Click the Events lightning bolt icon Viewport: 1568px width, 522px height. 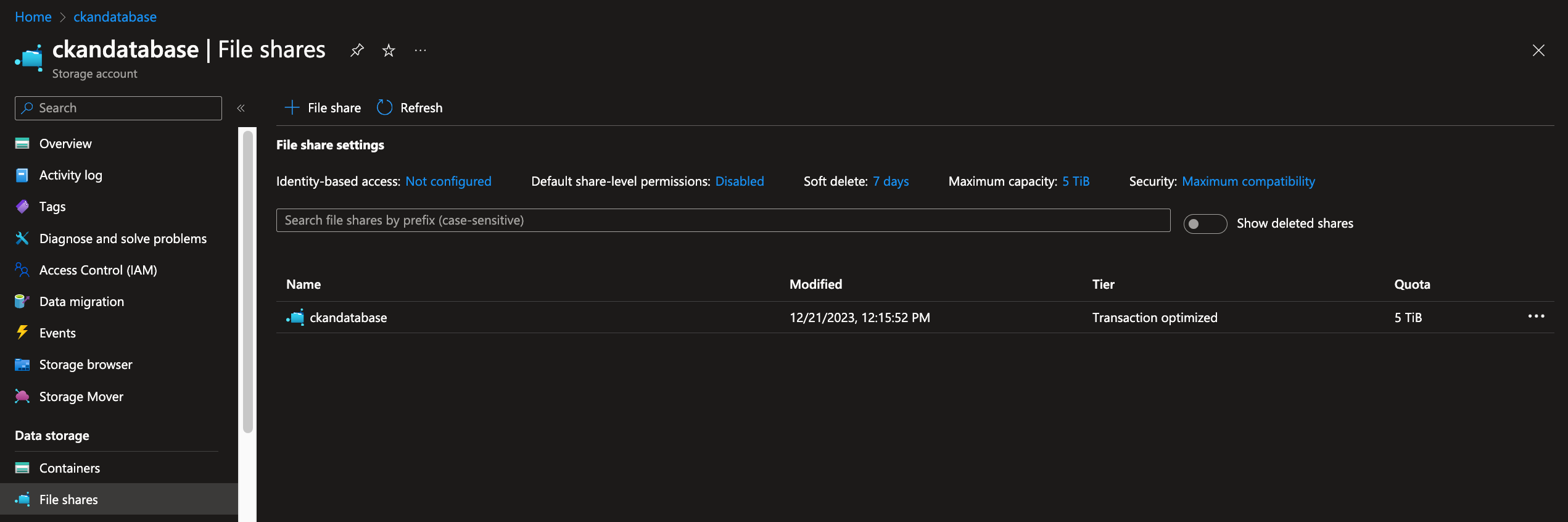pos(22,333)
